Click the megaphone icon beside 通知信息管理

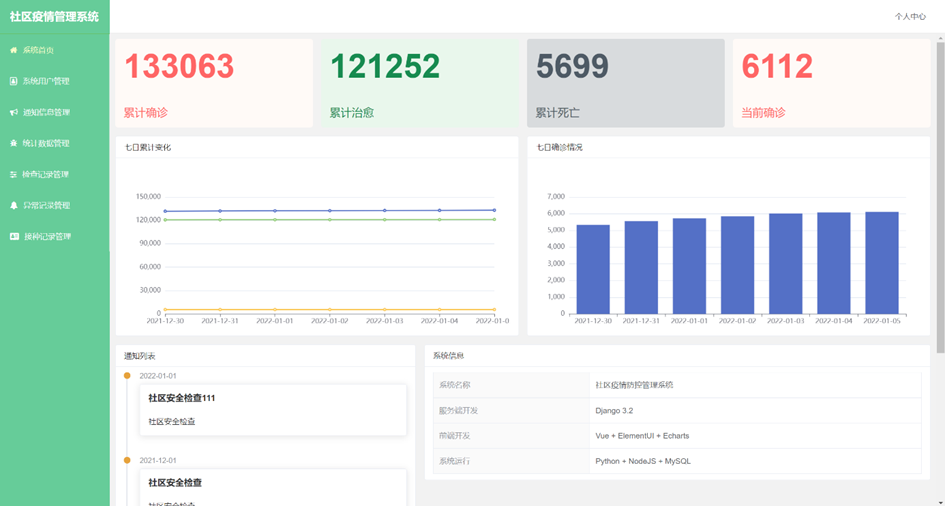click(13, 112)
